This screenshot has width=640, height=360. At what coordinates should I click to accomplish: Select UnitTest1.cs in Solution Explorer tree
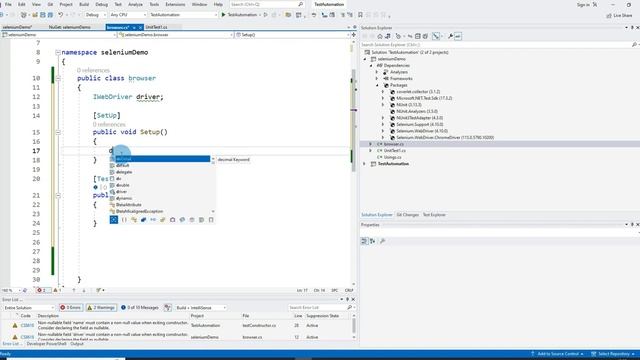point(394,151)
